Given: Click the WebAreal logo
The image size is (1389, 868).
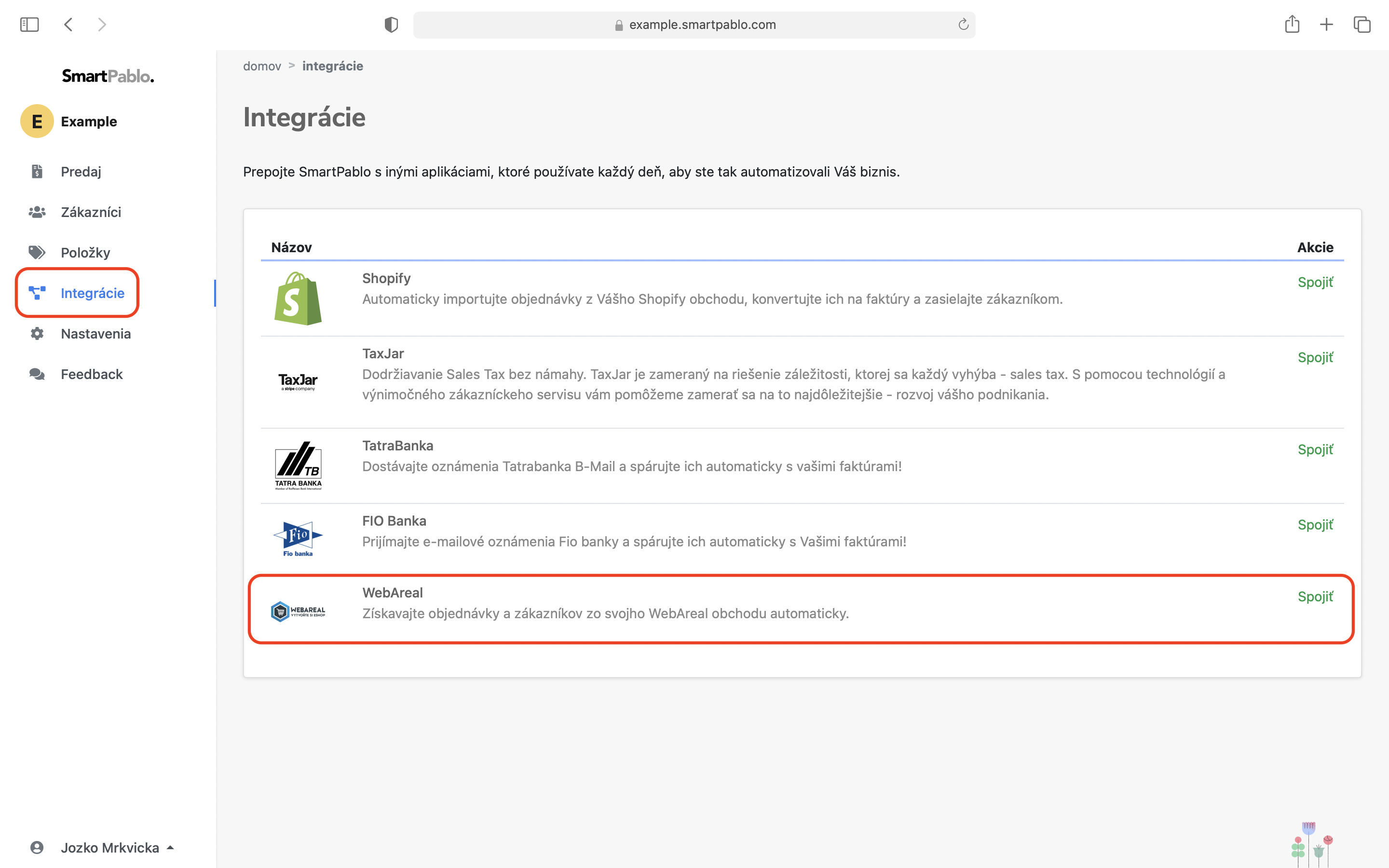Looking at the screenshot, I should click(x=298, y=611).
